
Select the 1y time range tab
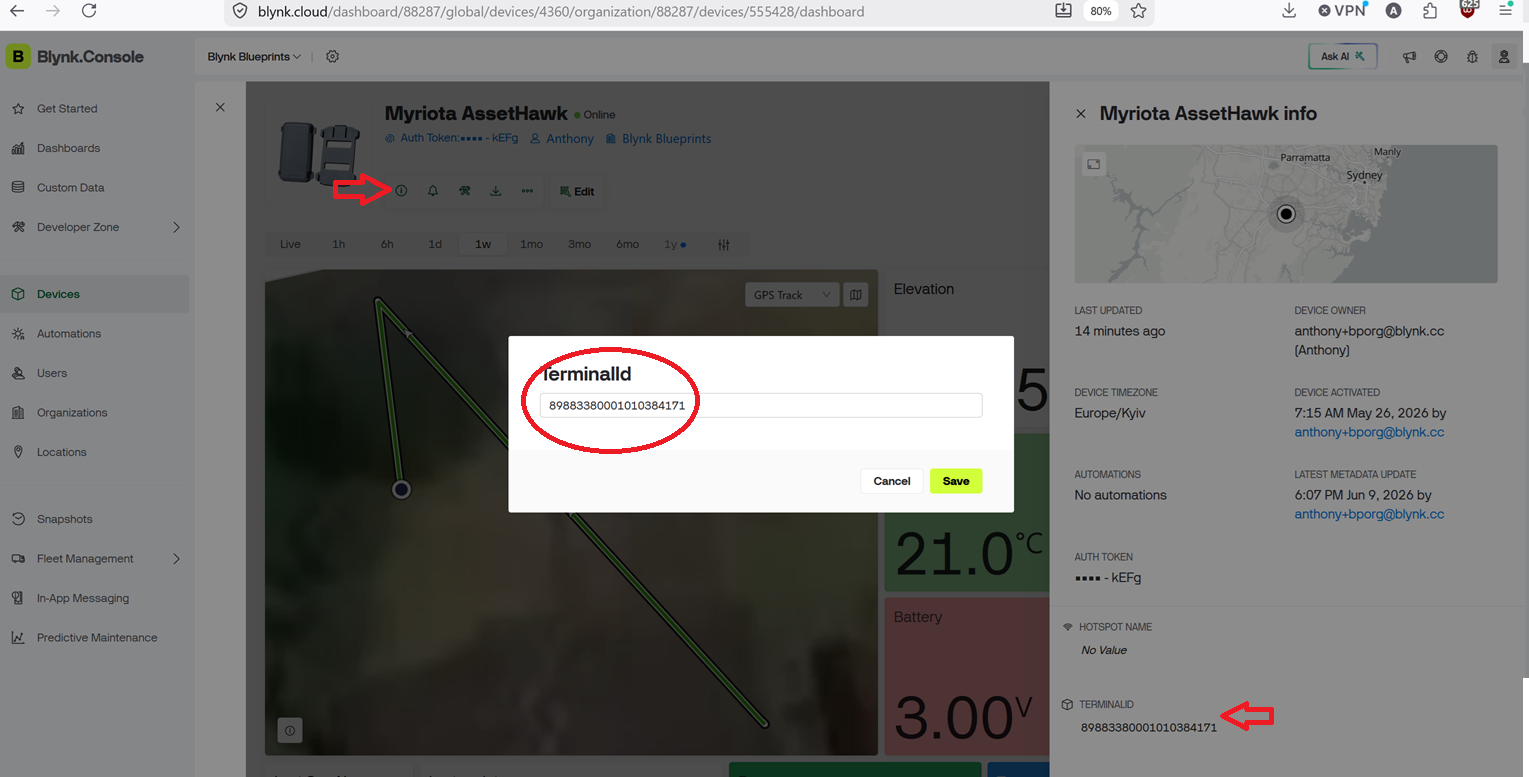(x=675, y=244)
